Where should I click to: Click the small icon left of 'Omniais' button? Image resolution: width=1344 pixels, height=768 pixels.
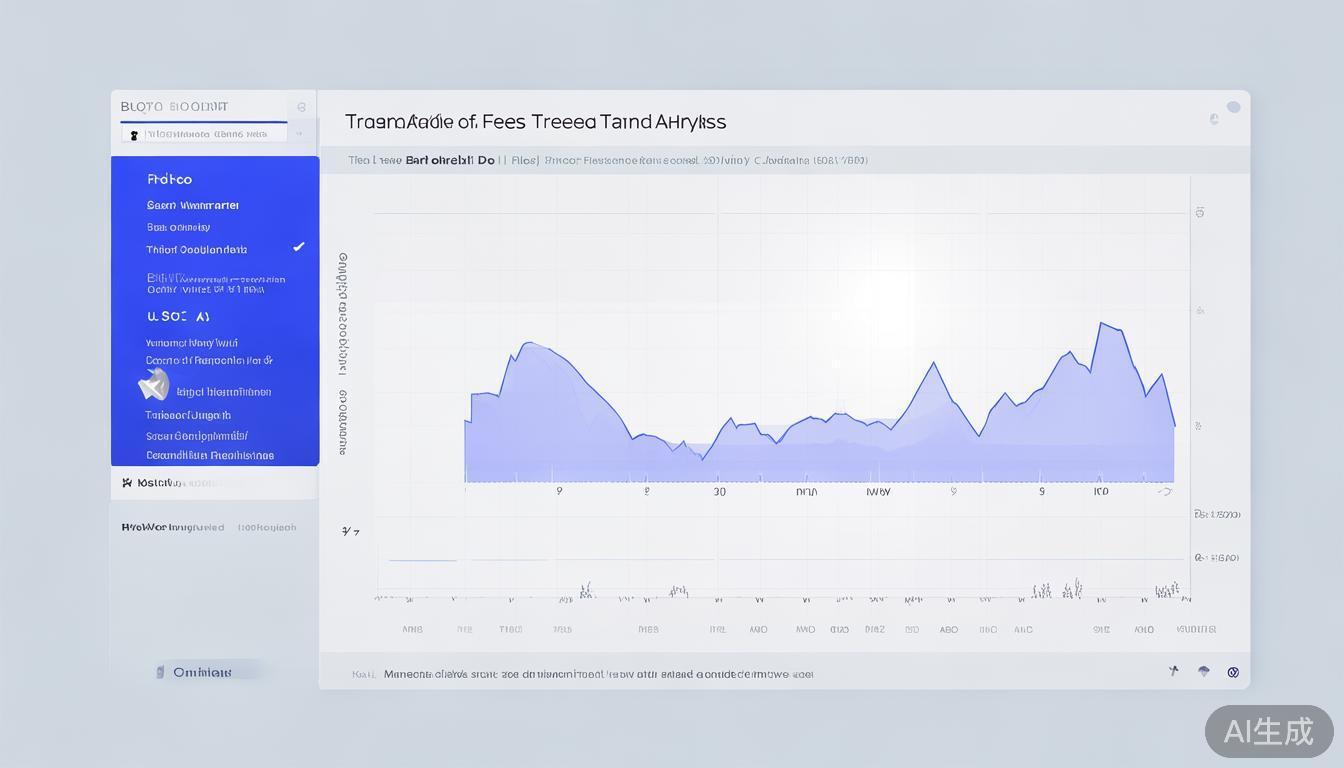point(160,672)
